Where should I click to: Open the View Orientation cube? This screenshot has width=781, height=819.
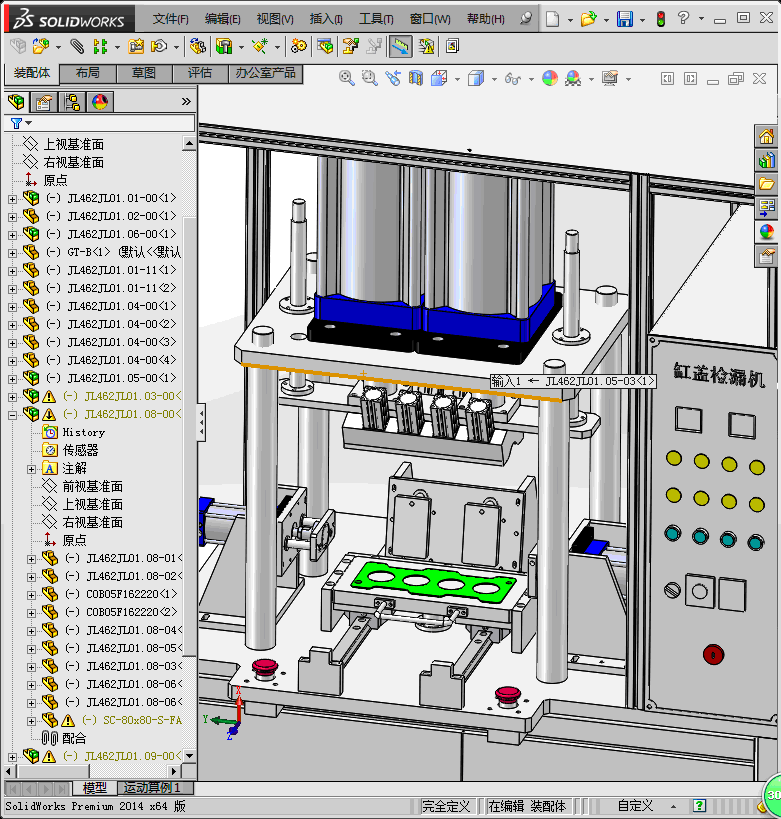click(439, 79)
